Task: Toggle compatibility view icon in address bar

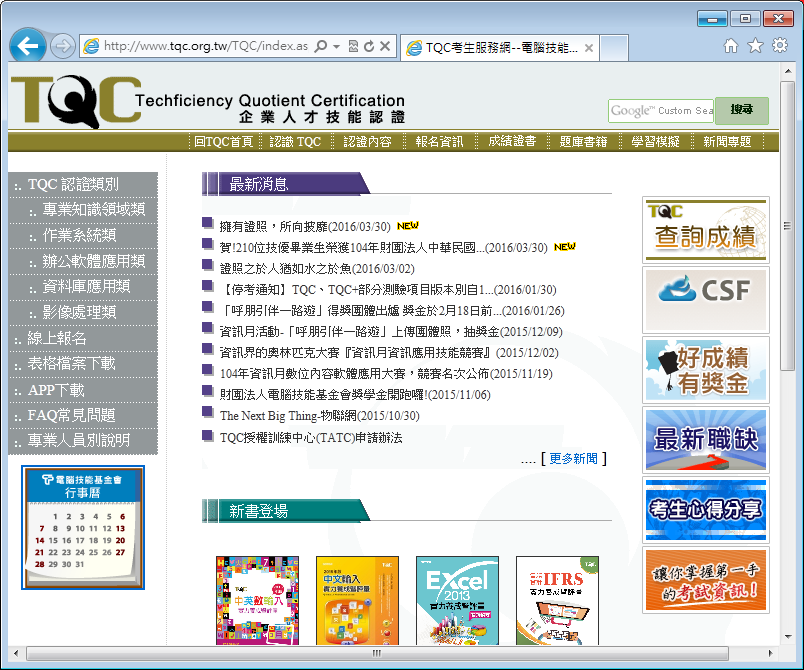Action: 353,46
